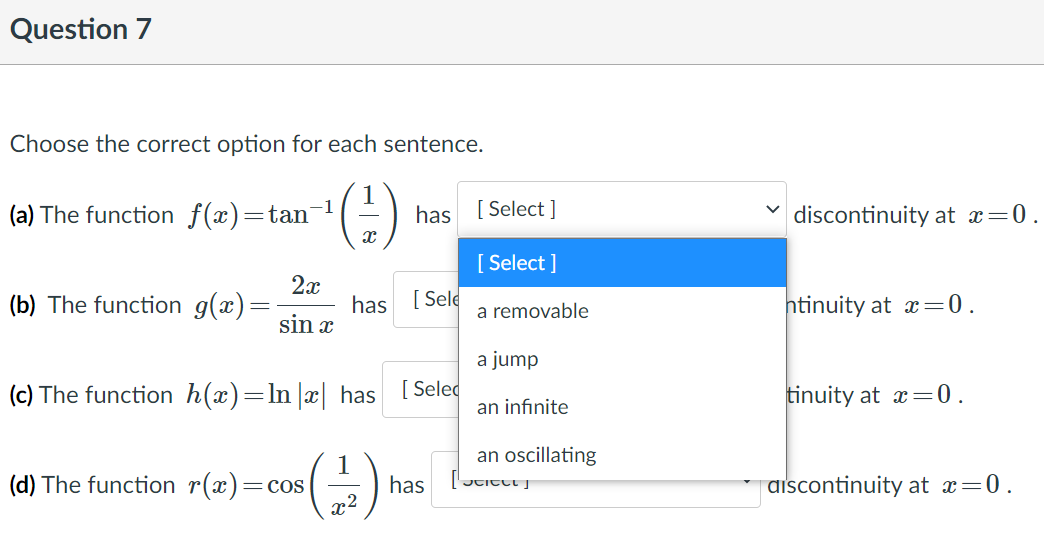This screenshot has height=558, width=1044.
Task: Click 'Choose the correct option for each sentence.'
Action: [246, 144]
